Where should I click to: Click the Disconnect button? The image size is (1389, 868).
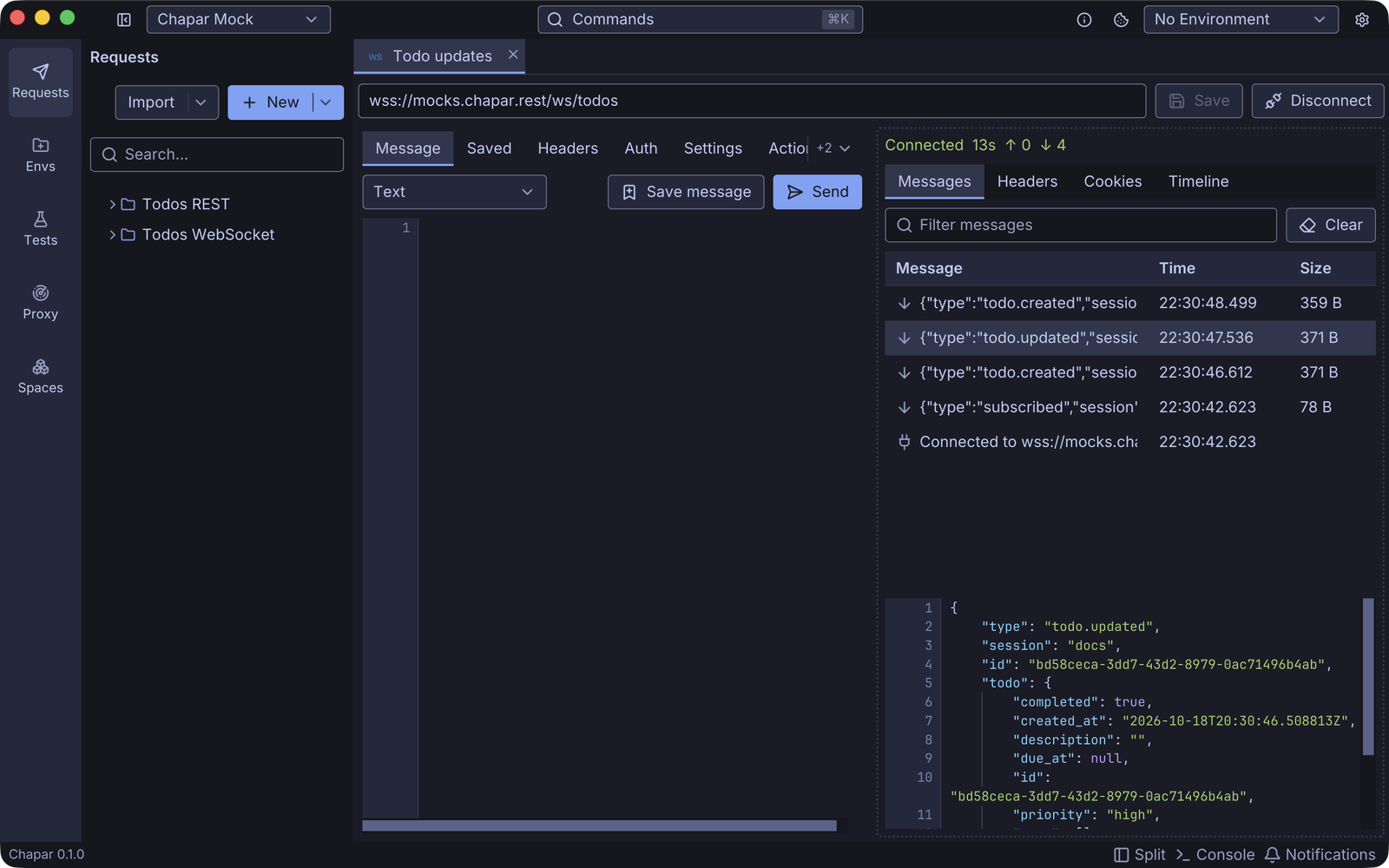(x=1318, y=101)
